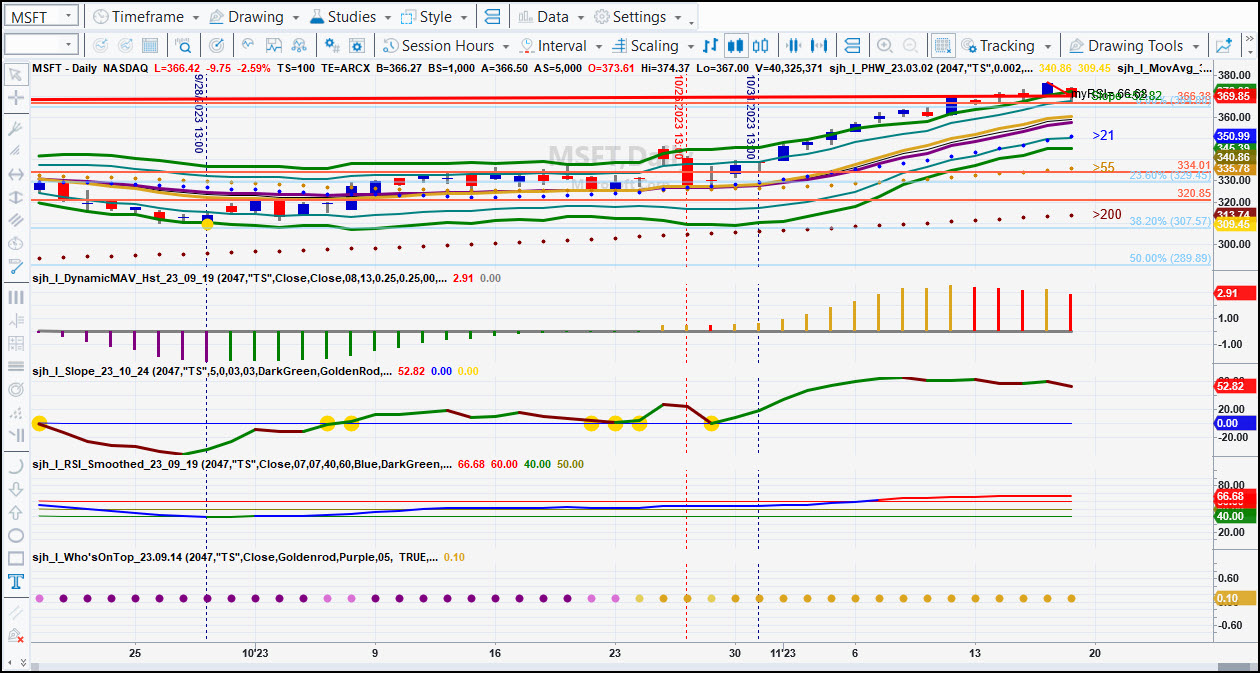Toggle the grid selection mode button

(x=942, y=46)
